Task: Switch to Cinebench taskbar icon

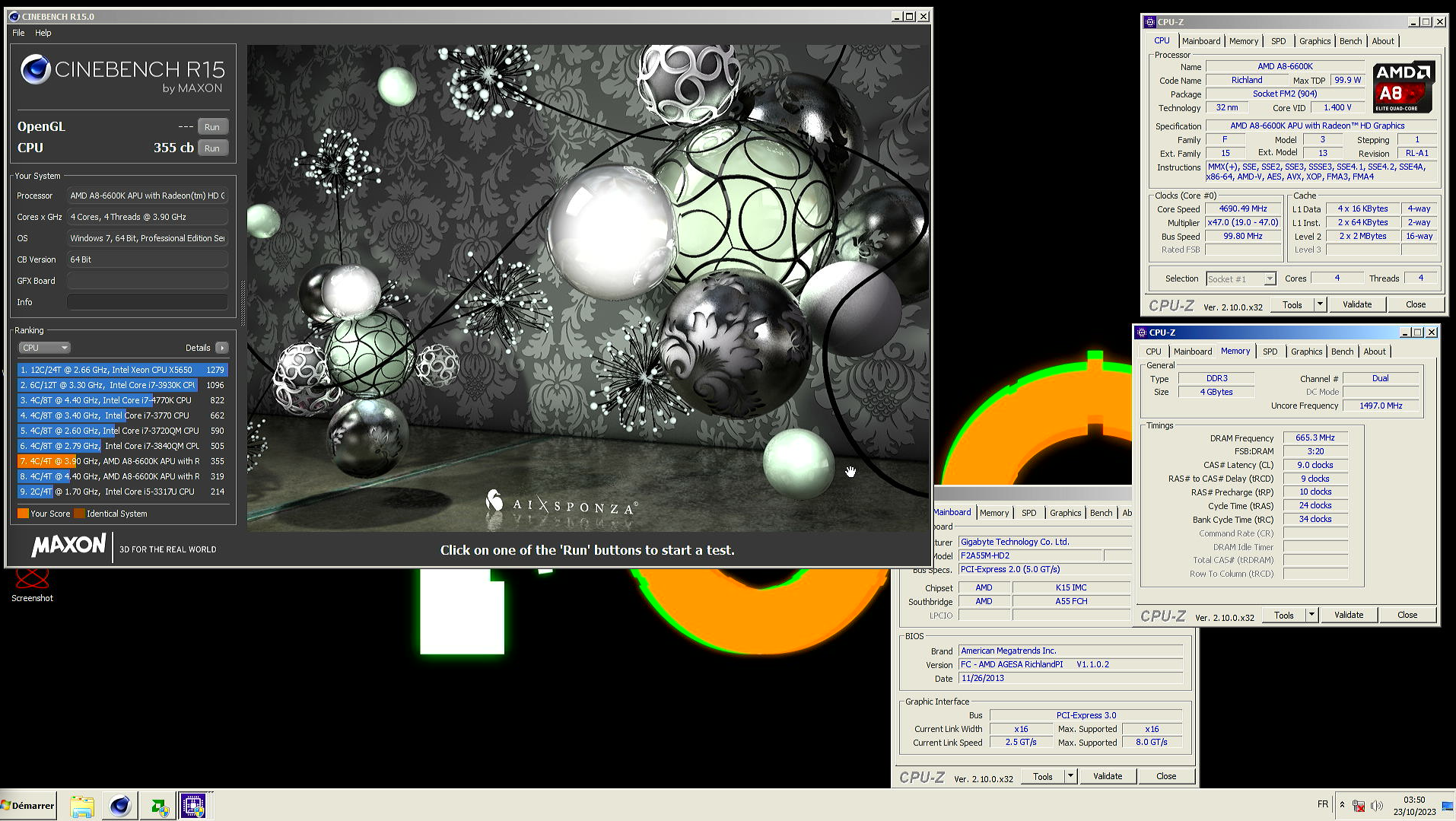Action: click(119, 806)
